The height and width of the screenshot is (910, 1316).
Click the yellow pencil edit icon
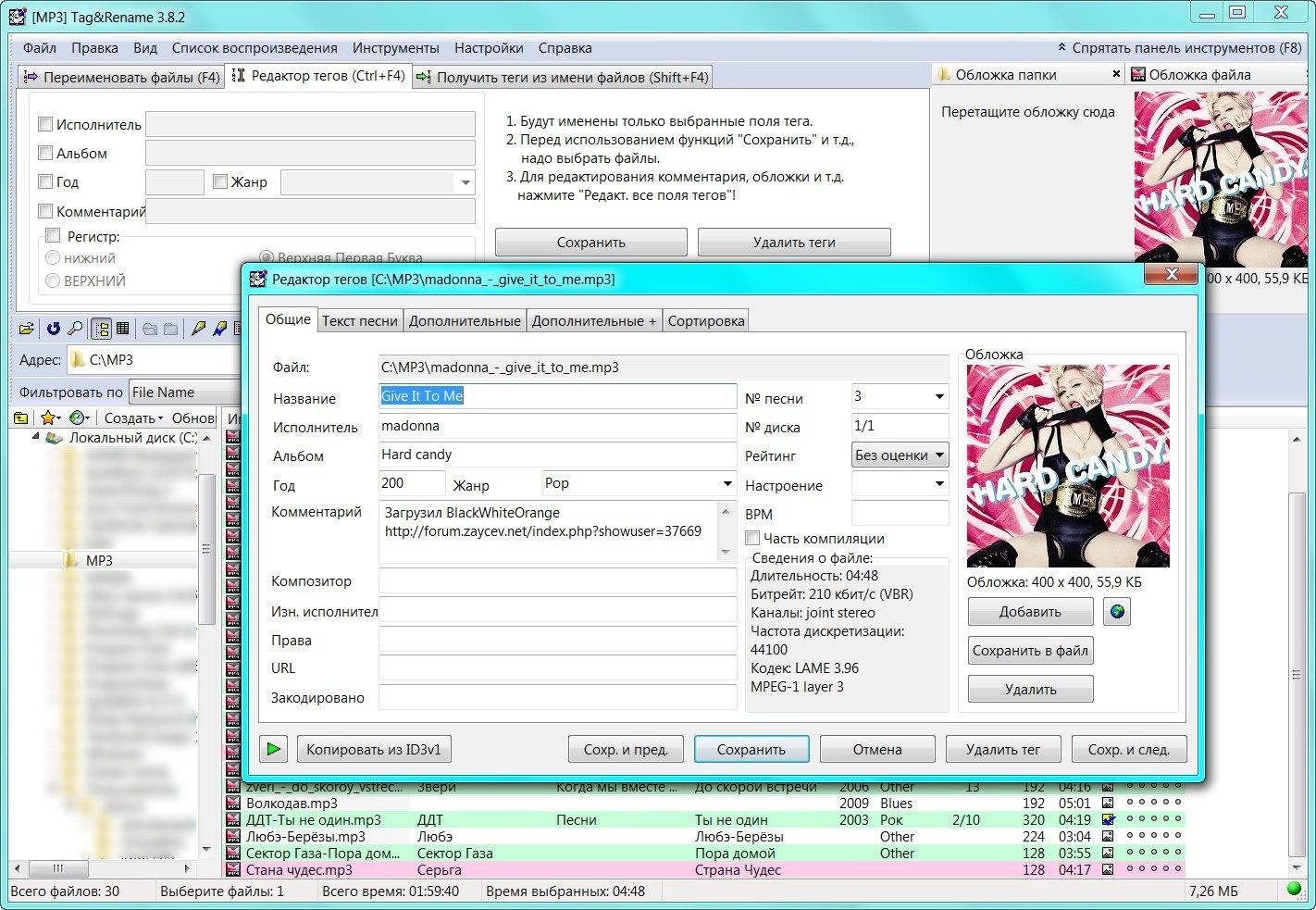(x=197, y=329)
